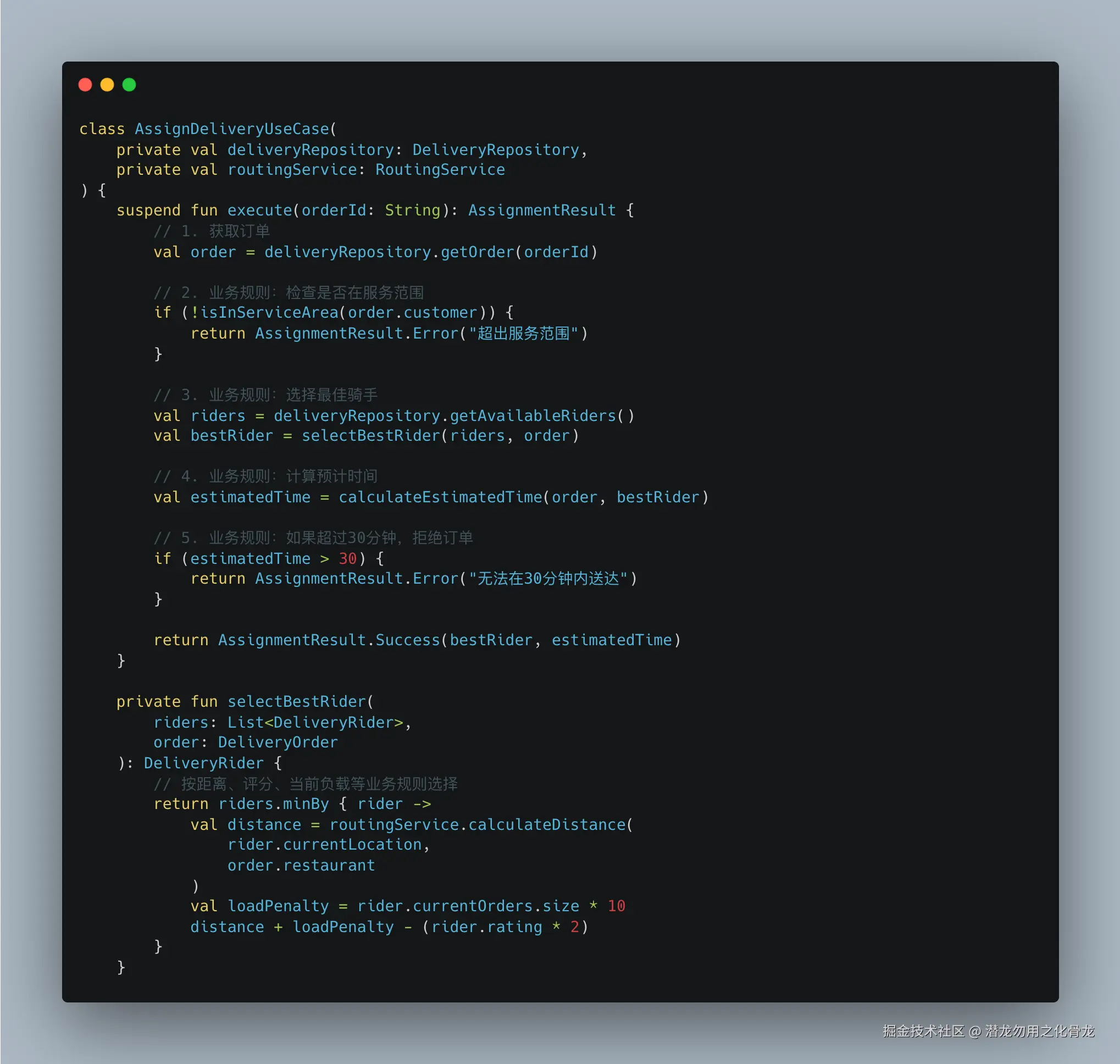The width and height of the screenshot is (1120, 1064).
Task: Click the calculateEstimatedTime function call
Action: 440,497
